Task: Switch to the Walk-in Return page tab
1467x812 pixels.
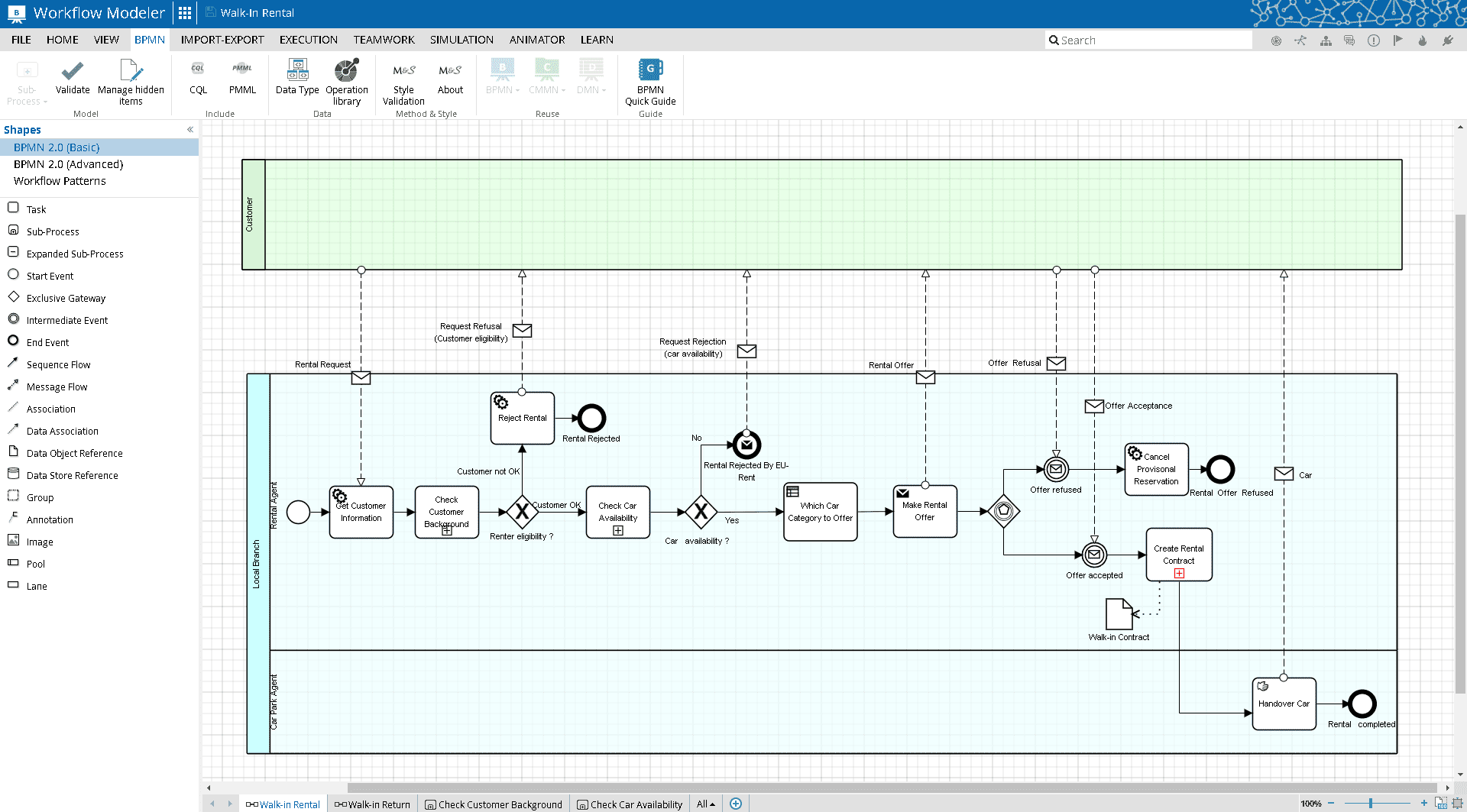Action: pos(373,804)
